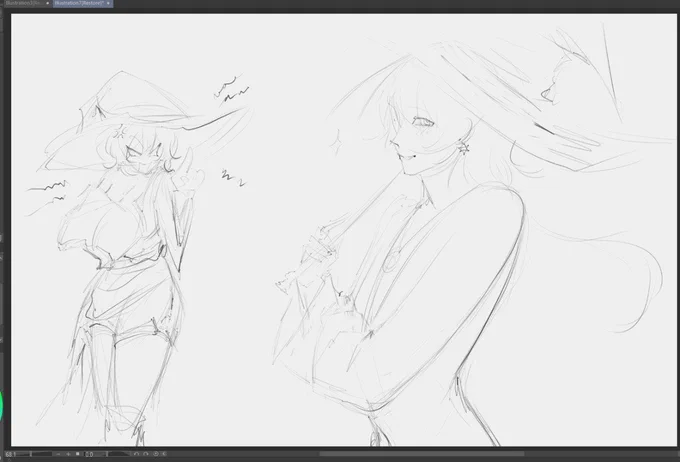Click the 0.0 rotation angle field
This screenshot has height=462, width=680.
tap(89, 454)
